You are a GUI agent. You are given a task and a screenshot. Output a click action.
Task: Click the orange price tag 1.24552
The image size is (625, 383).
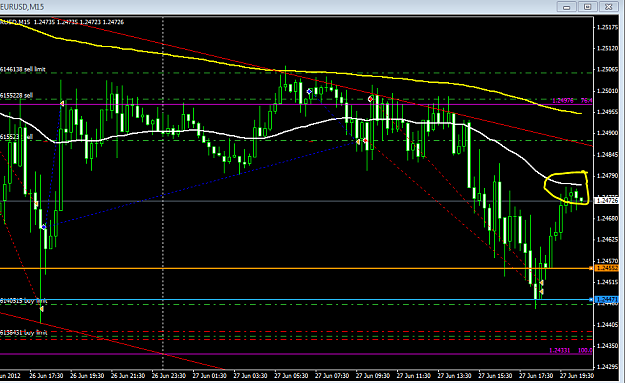606,268
